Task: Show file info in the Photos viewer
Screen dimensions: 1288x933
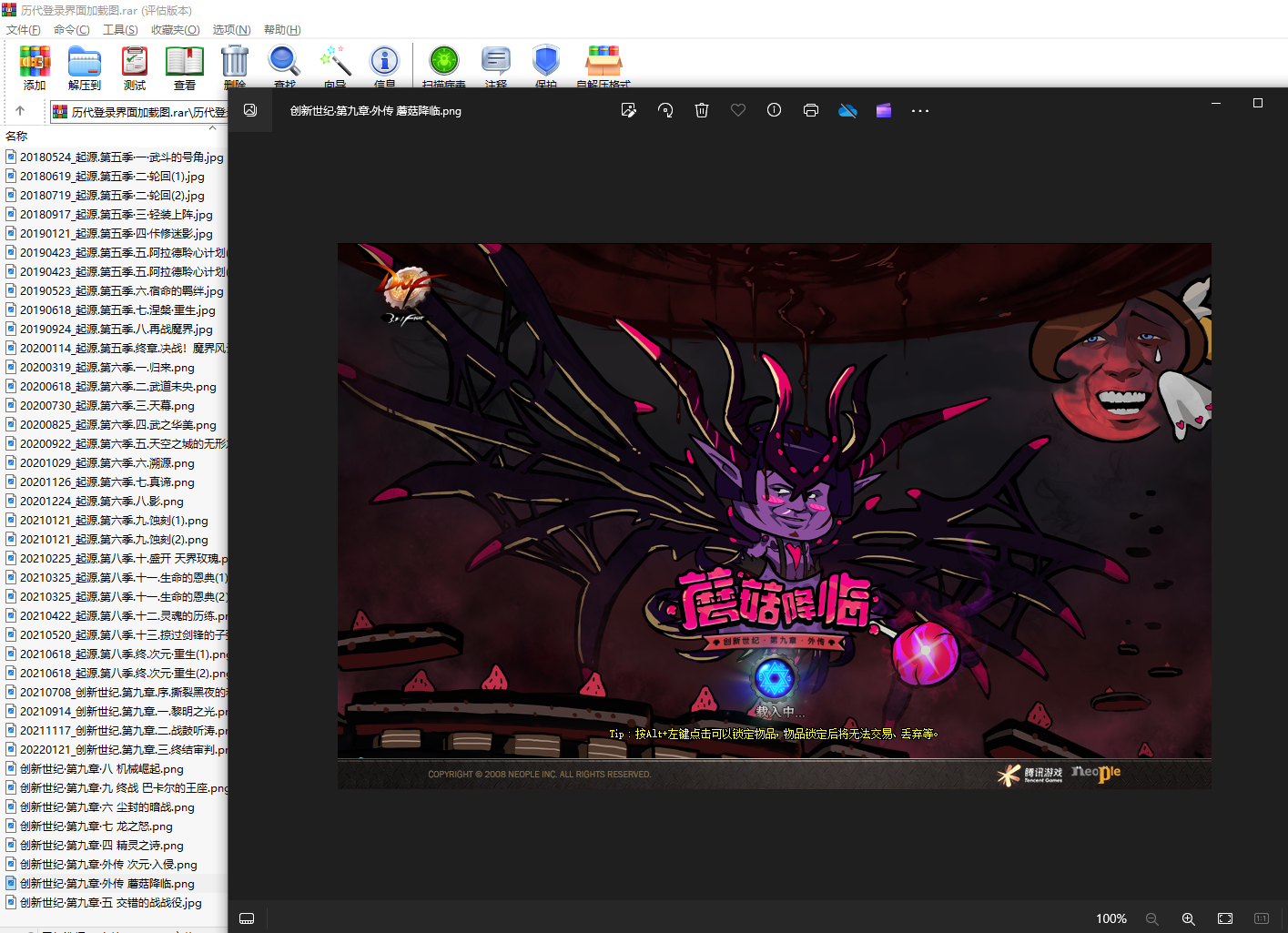Action: pos(775,110)
